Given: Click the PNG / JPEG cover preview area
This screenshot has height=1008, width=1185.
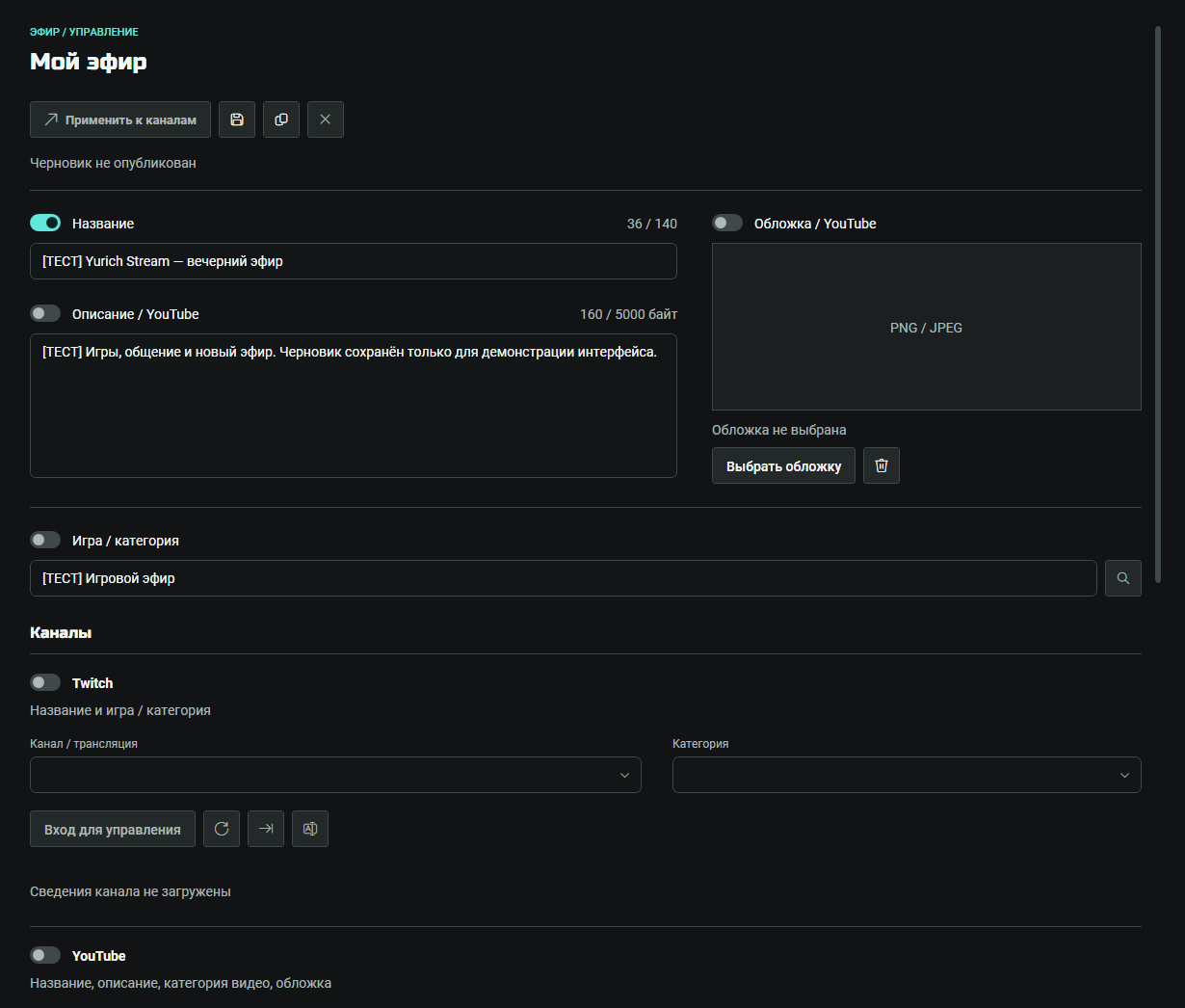Looking at the screenshot, I should [x=927, y=327].
